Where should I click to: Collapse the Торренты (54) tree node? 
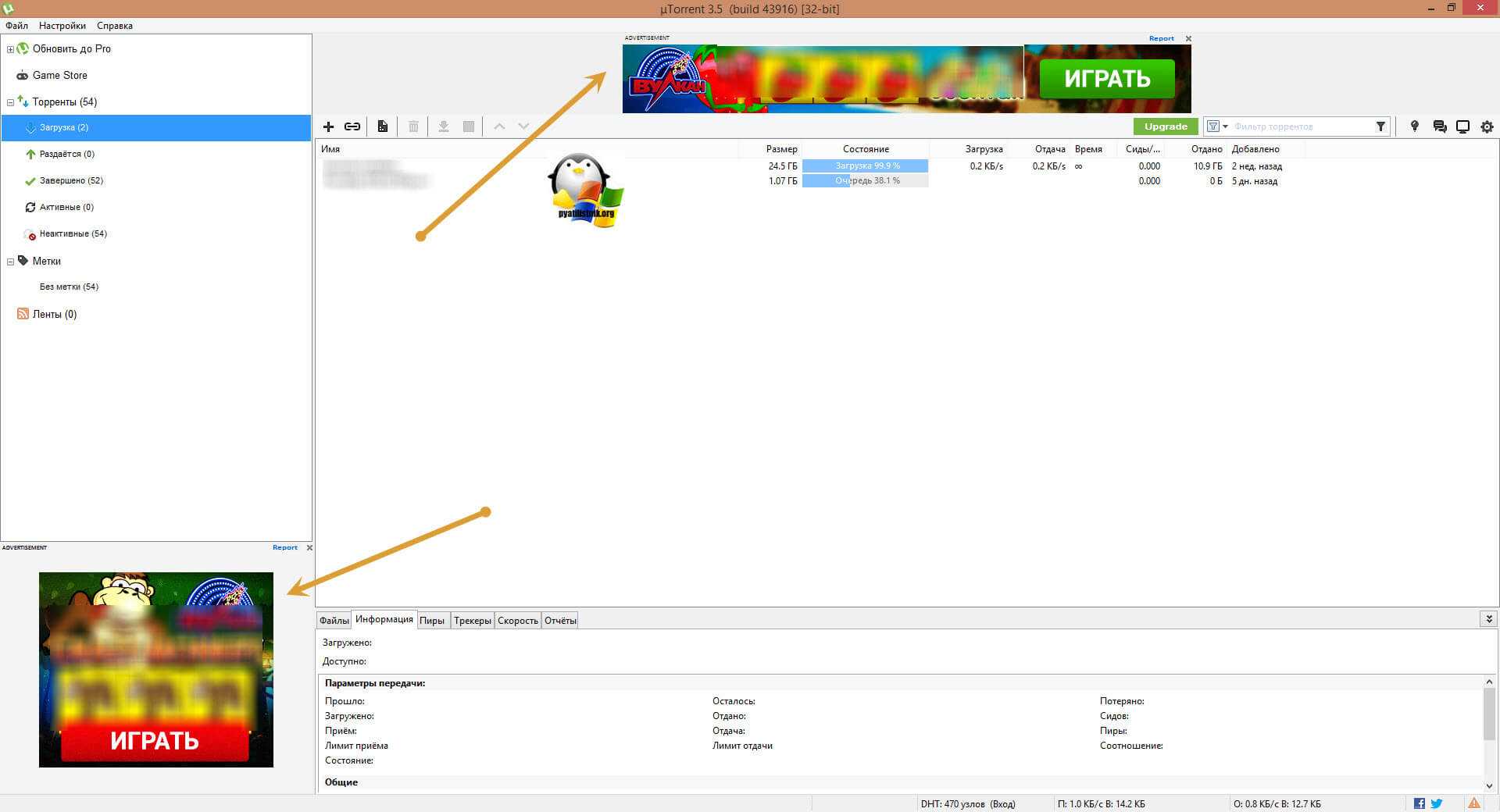coord(10,102)
